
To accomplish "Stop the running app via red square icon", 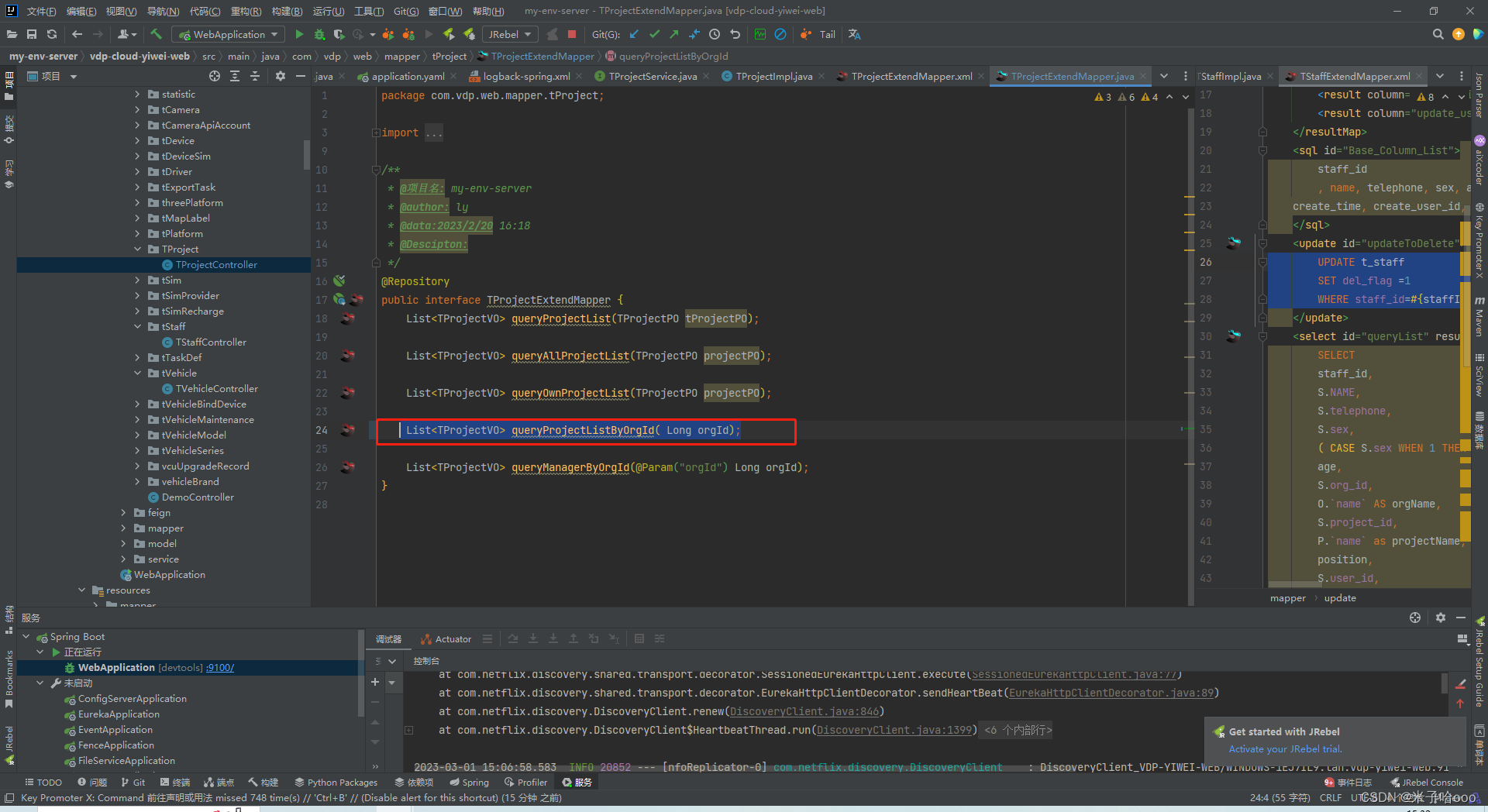I will 572,34.
